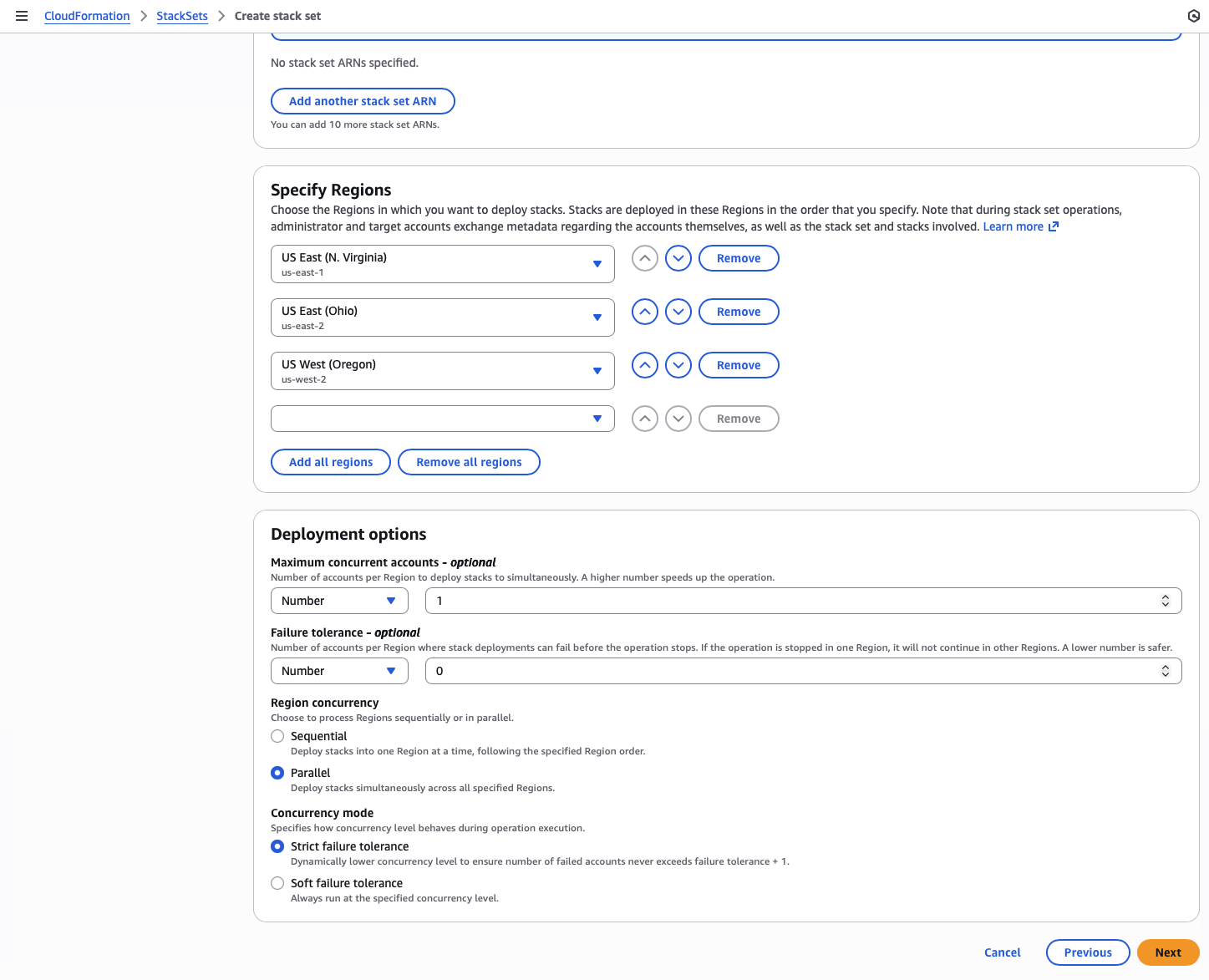Move US East (N. Virginia) region down
The width and height of the screenshot is (1209, 980).
[678, 258]
